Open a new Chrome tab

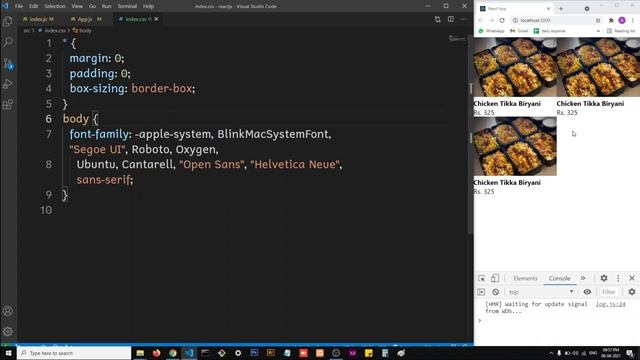[561, 9]
